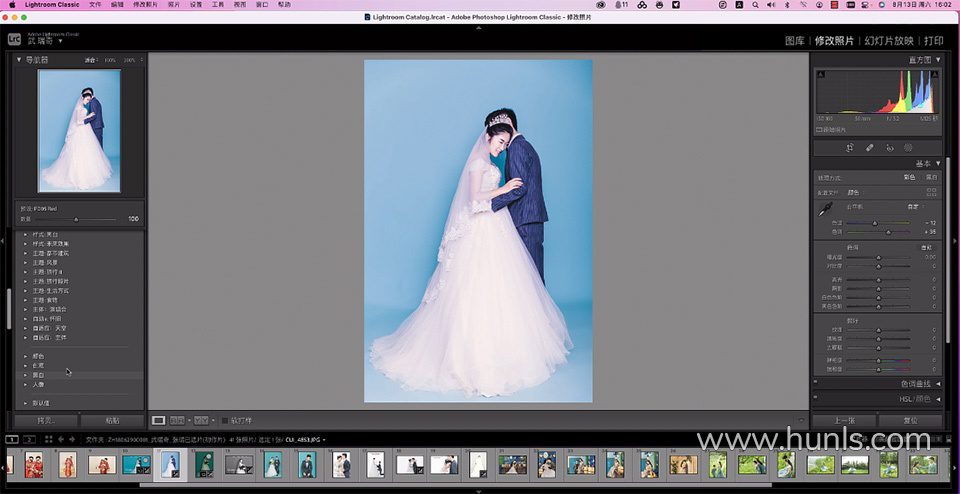The image size is (960, 494).
Task: Toggle the 原始照片 checkbox under histogram
Action: tap(819, 129)
